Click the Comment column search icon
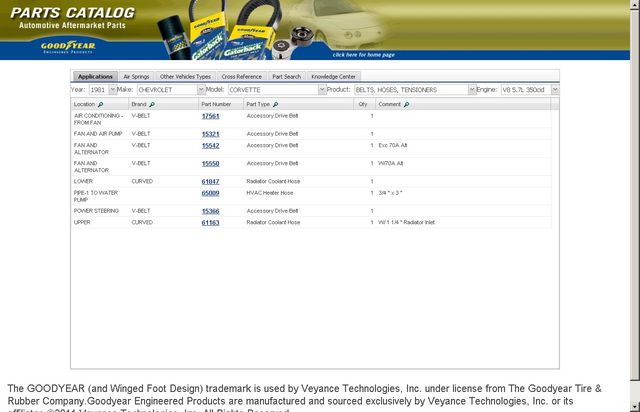This screenshot has height=412, width=640. [x=406, y=105]
